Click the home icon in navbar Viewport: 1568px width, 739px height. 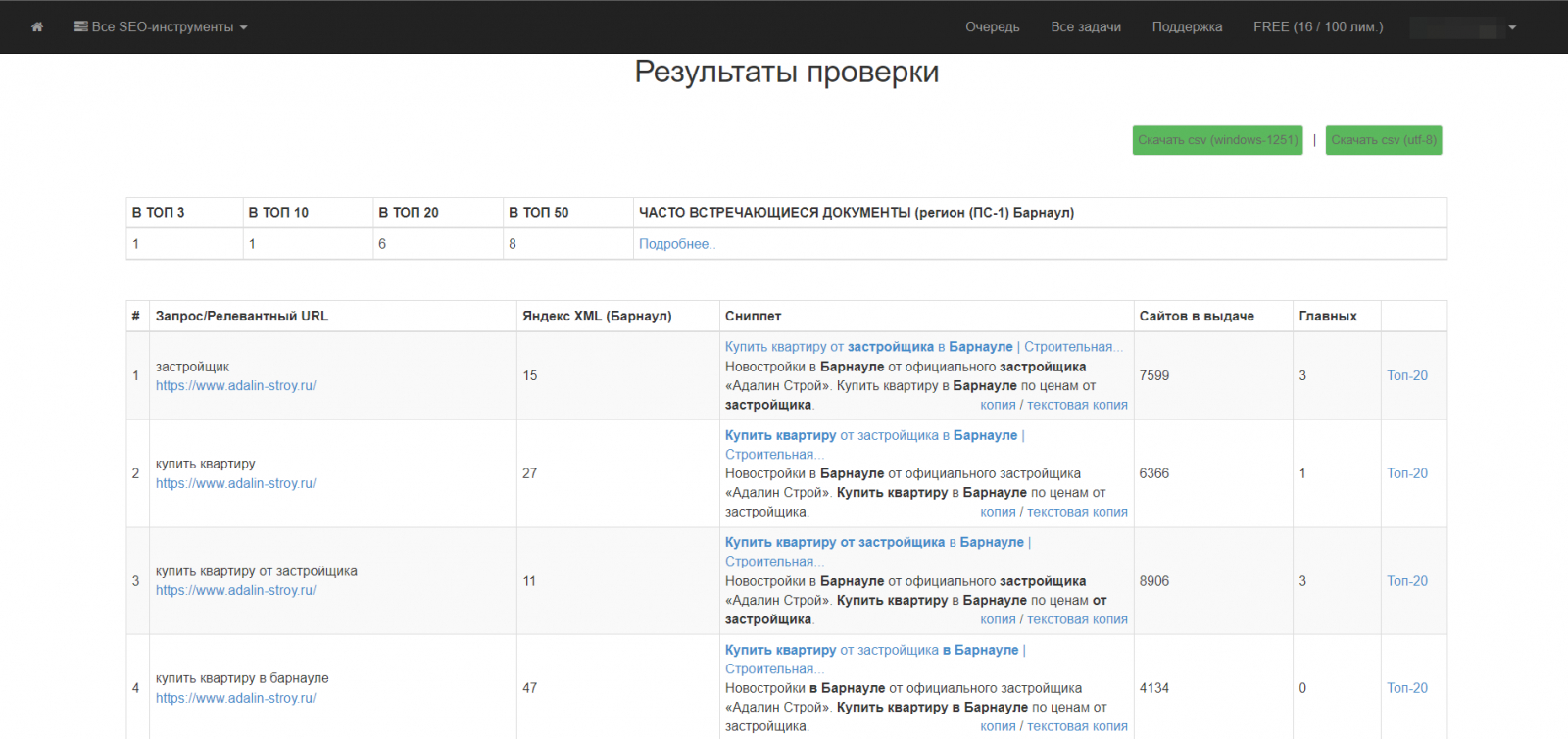[x=37, y=27]
